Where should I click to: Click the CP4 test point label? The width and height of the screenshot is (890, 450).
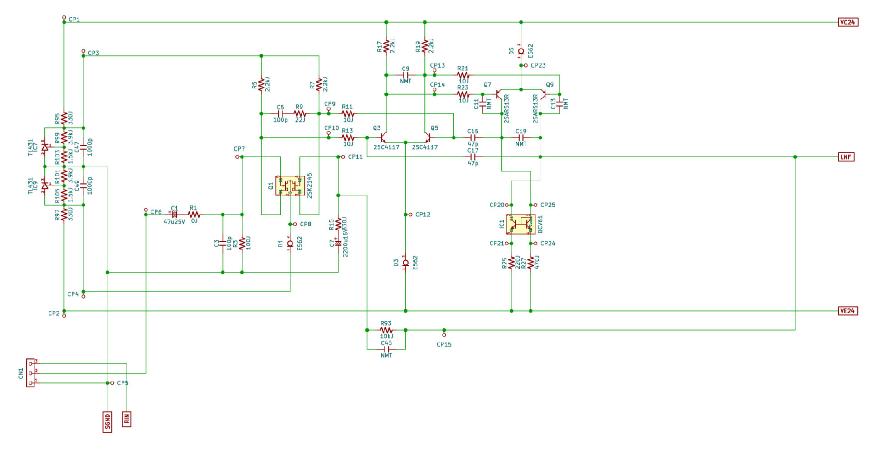point(73,294)
